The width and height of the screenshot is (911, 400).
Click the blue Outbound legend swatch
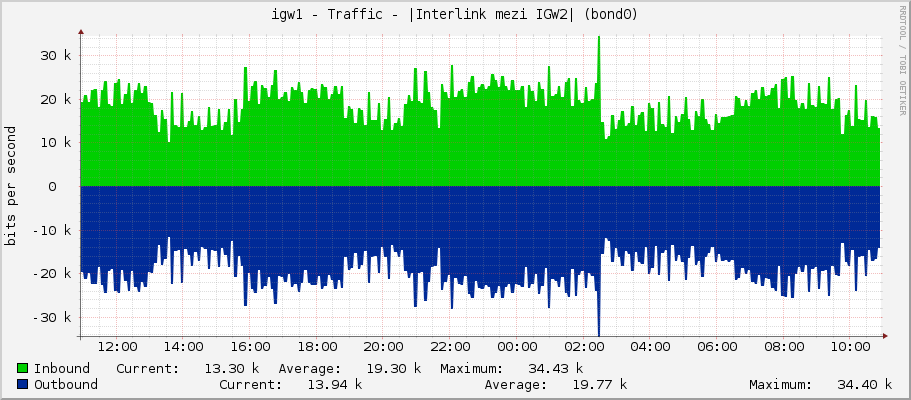pyautogui.click(x=23, y=384)
